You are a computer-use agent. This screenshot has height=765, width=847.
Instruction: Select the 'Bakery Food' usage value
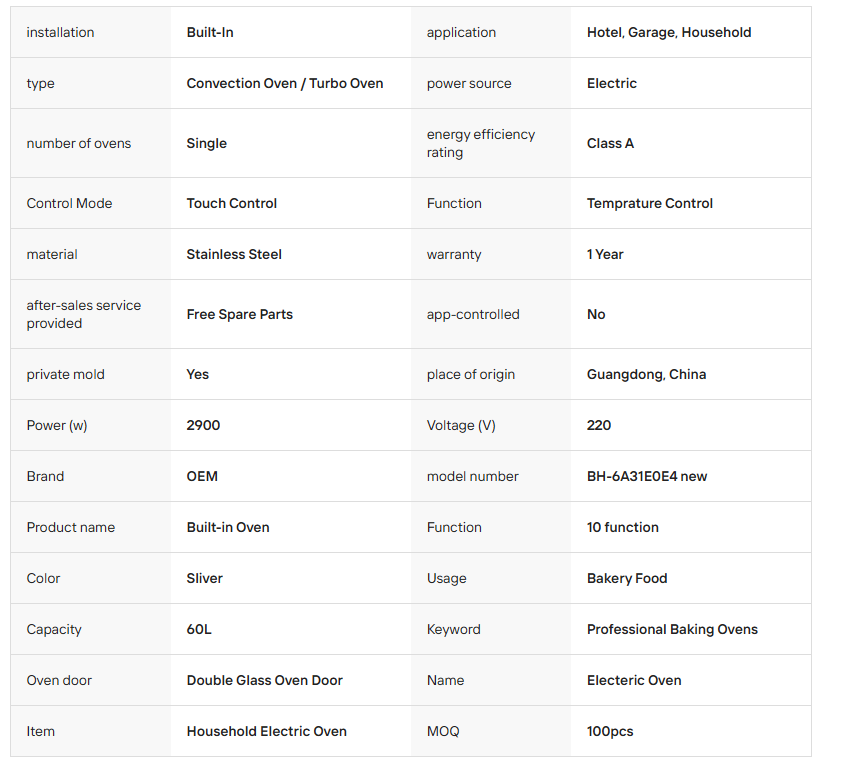(627, 578)
